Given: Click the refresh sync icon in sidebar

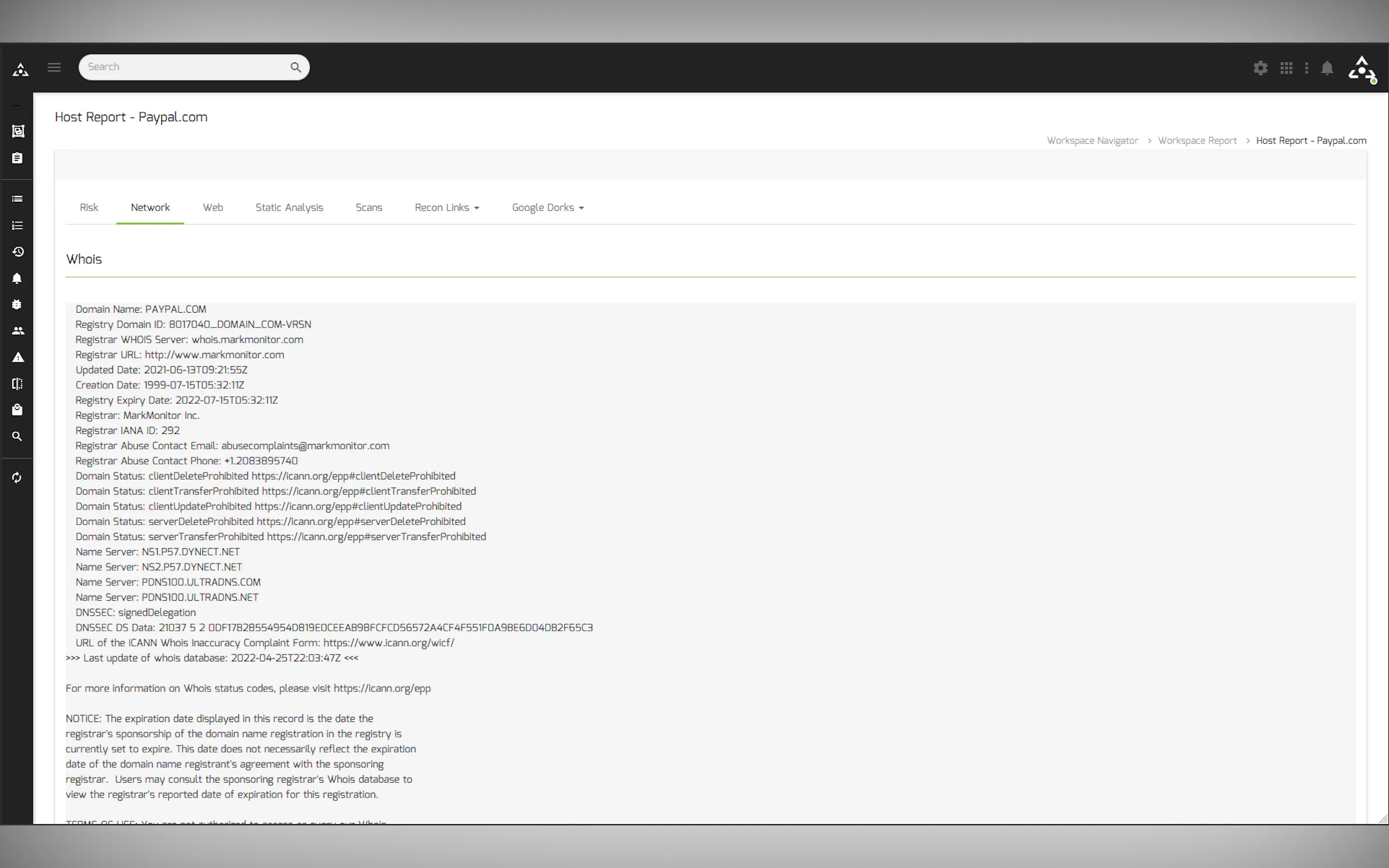Looking at the screenshot, I should tap(17, 478).
